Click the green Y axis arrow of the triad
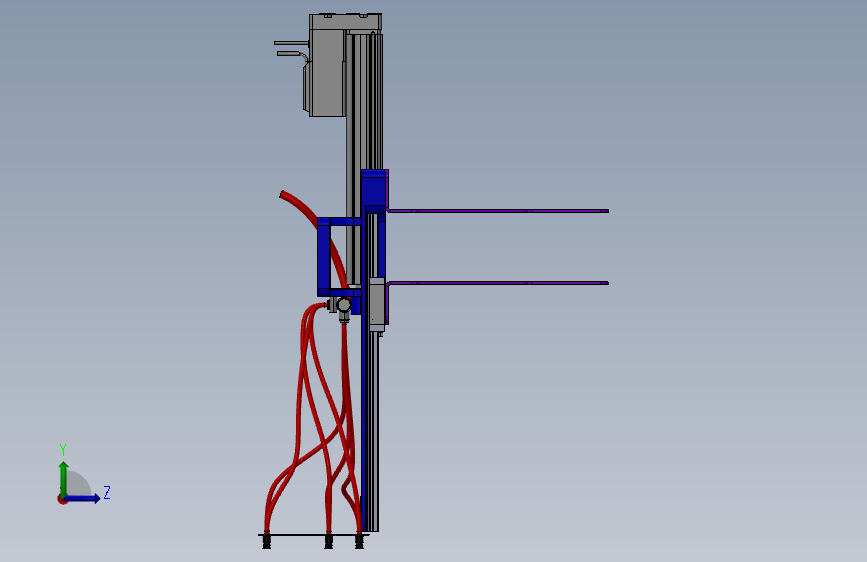 (64, 478)
